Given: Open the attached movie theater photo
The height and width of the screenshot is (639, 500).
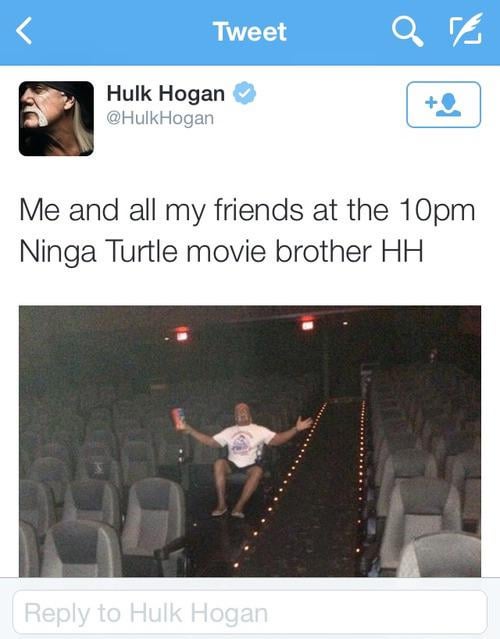Looking at the screenshot, I should (250, 441).
